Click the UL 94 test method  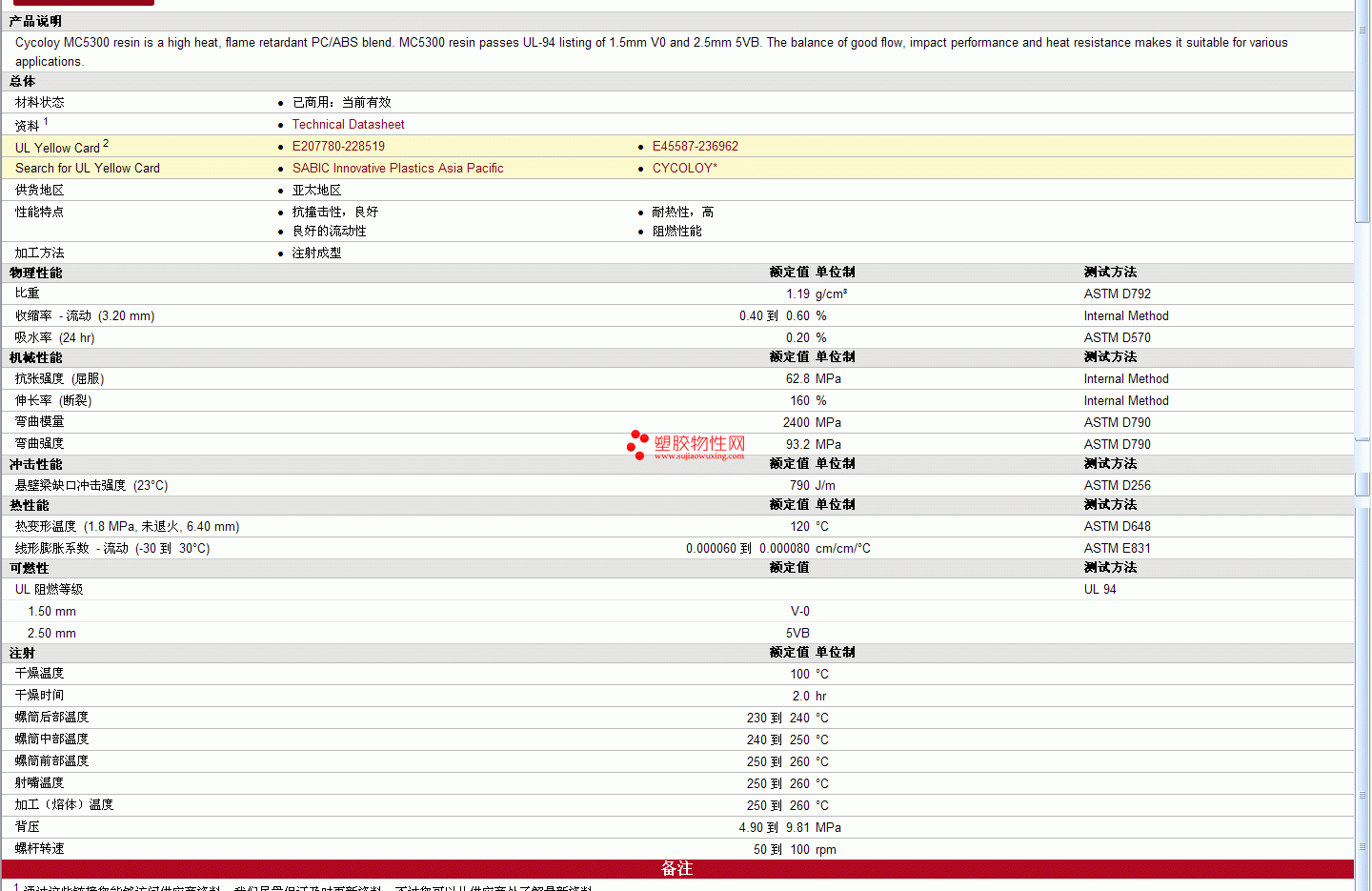point(1100,590)
